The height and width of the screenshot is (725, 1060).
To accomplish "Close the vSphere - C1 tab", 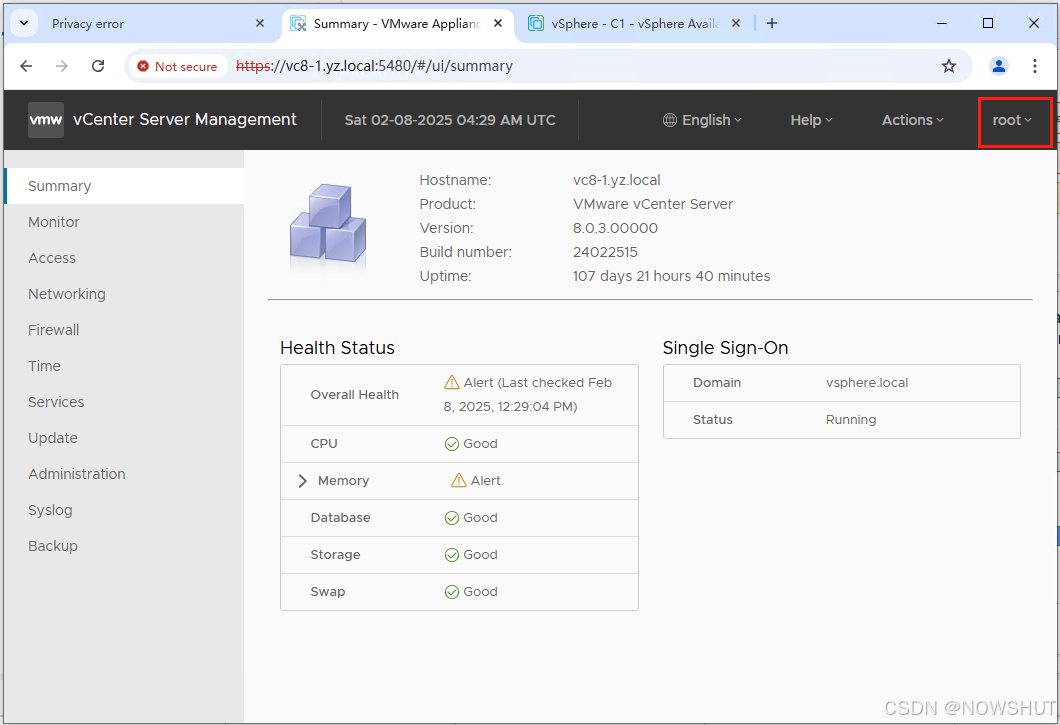I will (736, 24).
